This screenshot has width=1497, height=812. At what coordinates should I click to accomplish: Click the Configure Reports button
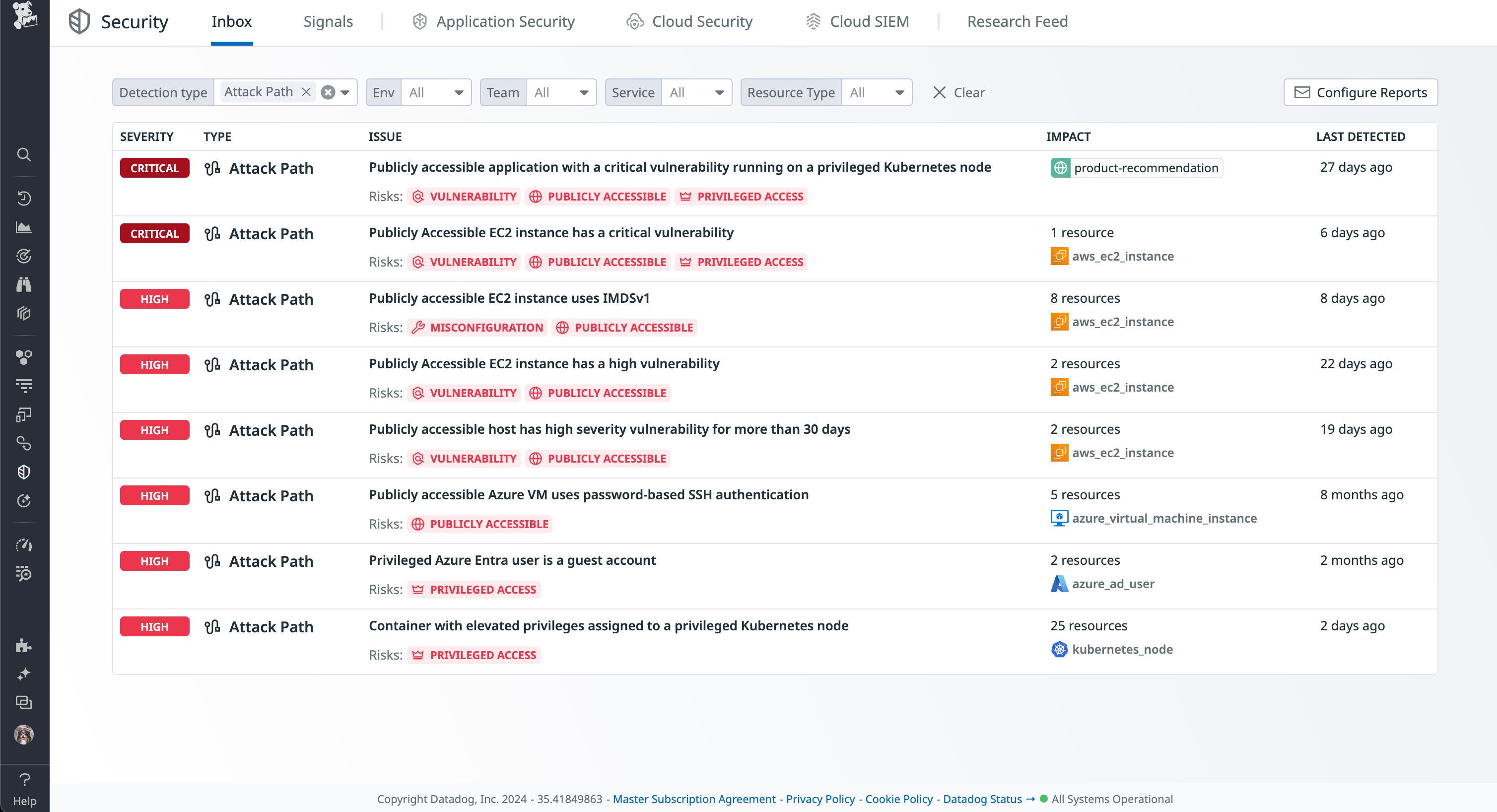[1361, 92]
